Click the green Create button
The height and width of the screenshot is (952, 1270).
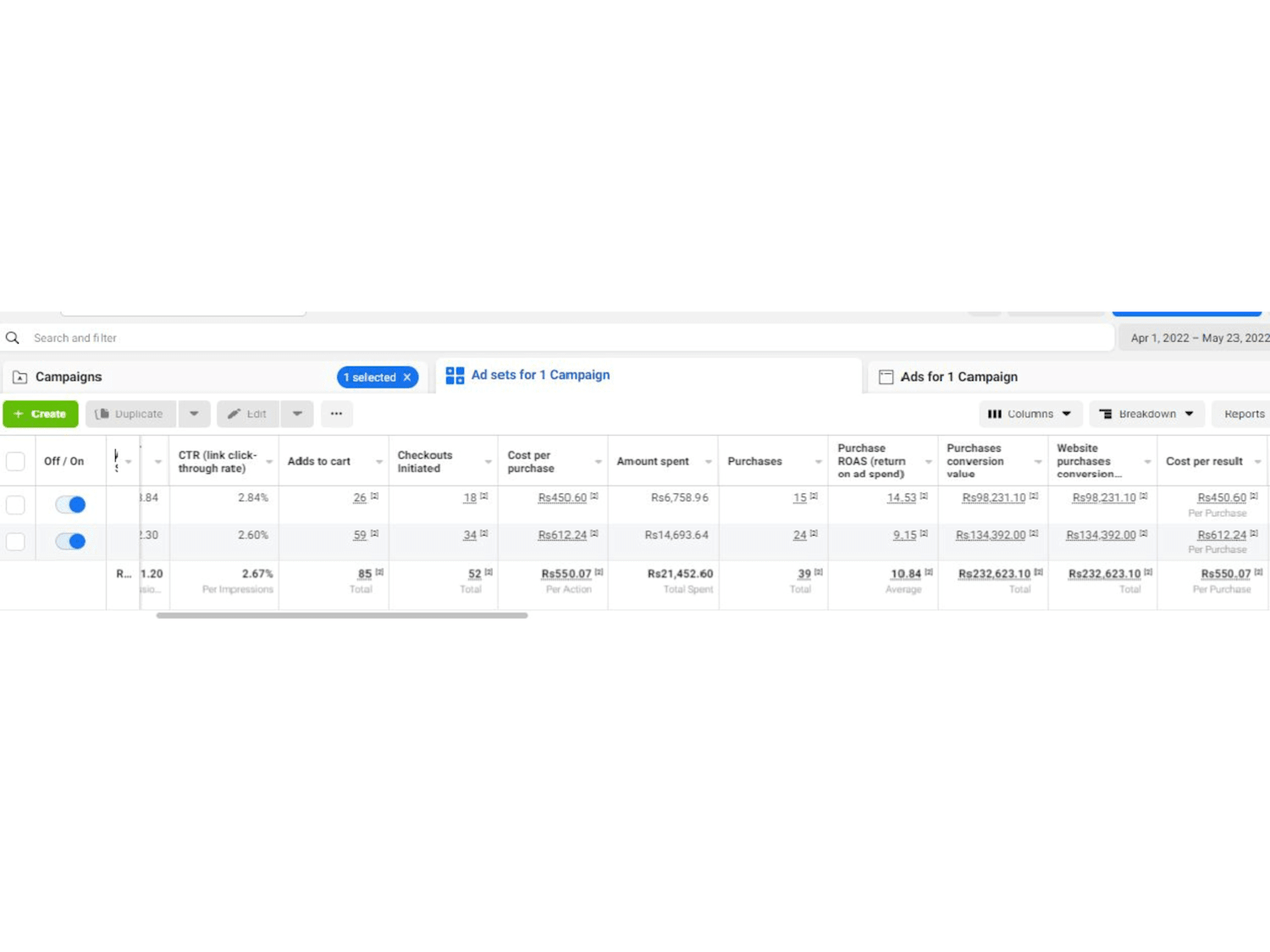click(41, 414)
